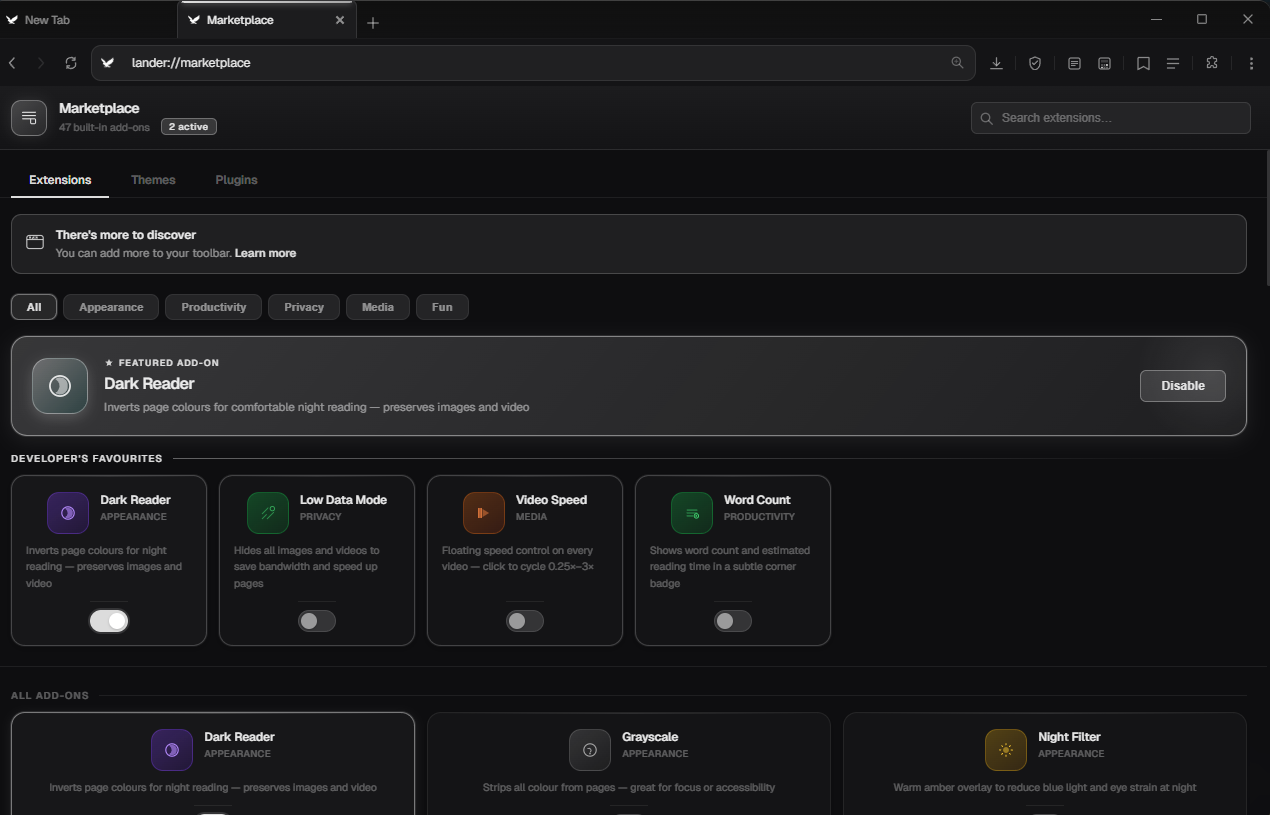
Task: Click the Video Speed media icon
Action: [x=484, y=512]
